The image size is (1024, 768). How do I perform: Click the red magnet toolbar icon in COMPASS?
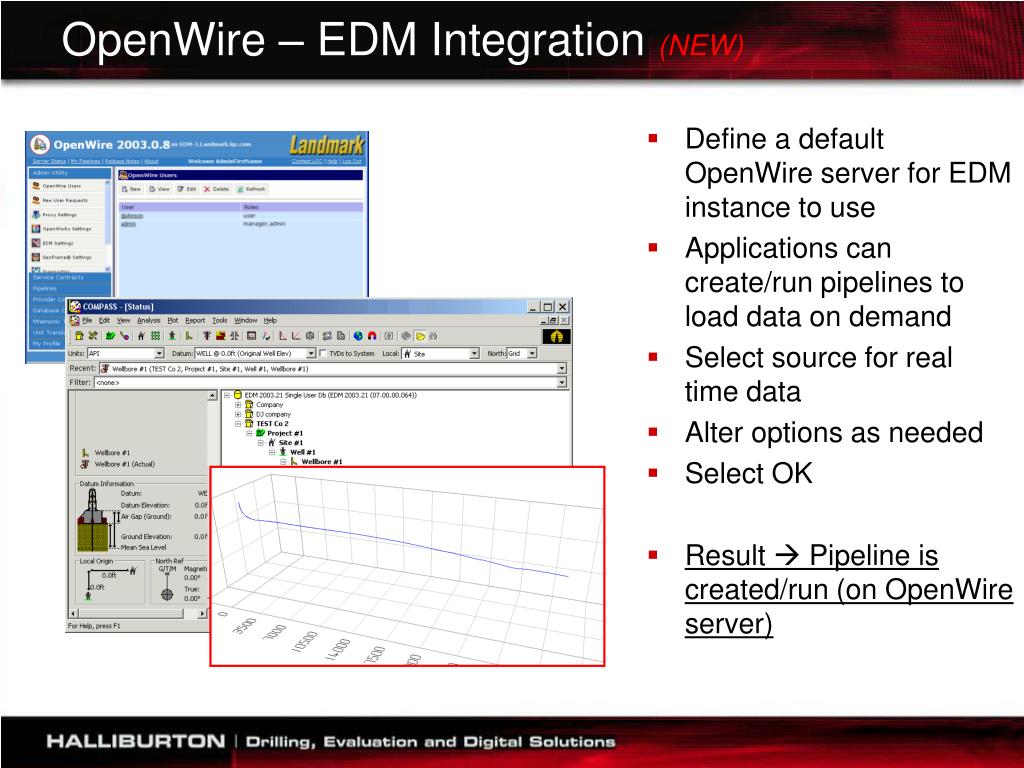(x=372, y=336)
